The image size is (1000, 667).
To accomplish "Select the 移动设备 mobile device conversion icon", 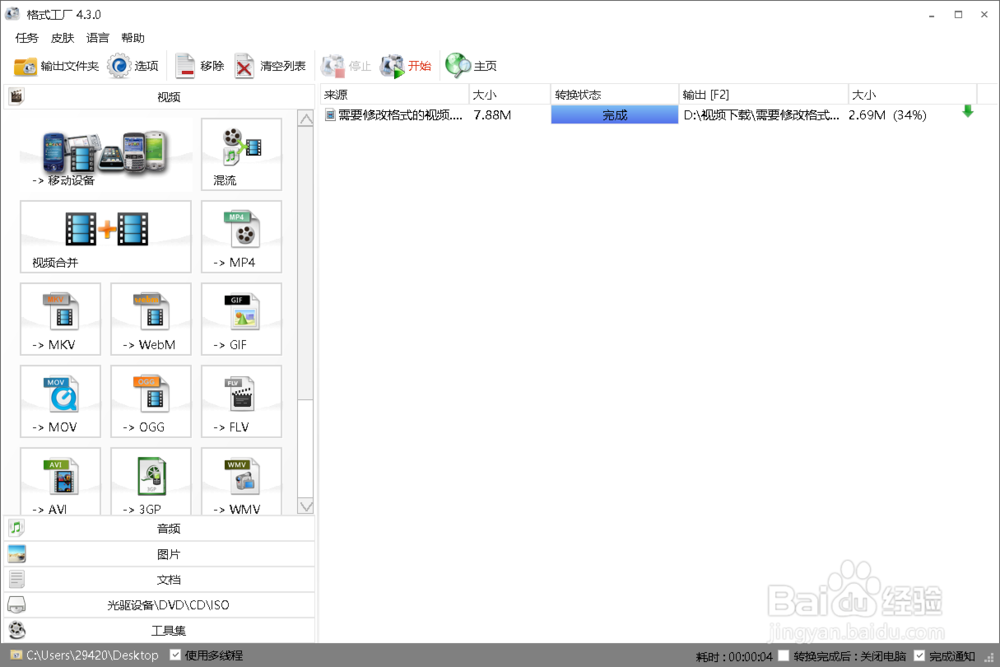I will click(x=106, y=154).
